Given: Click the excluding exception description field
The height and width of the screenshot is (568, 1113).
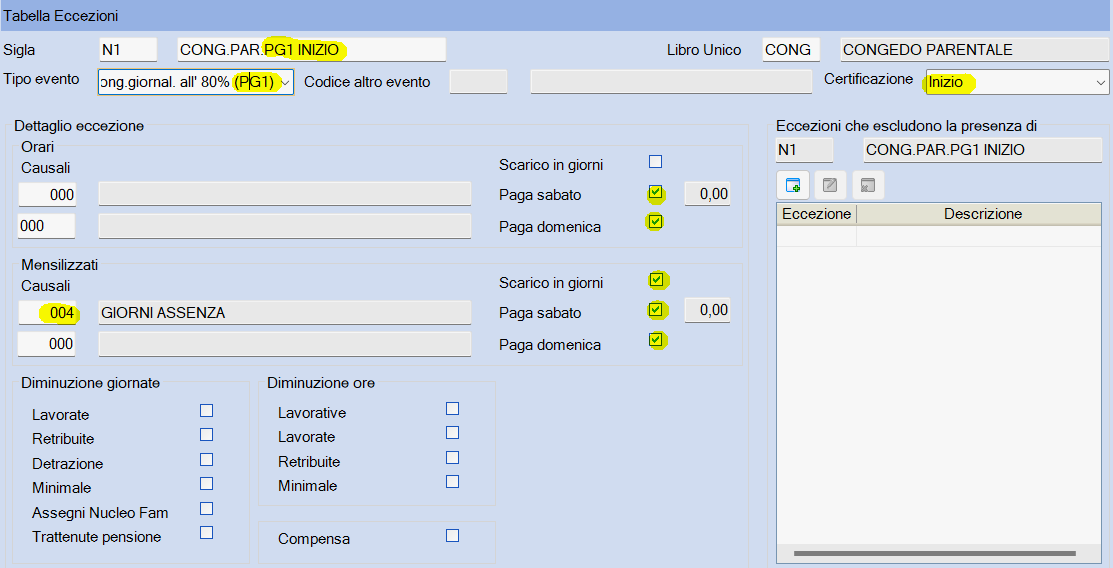Looking at the screenshot, I should pos(982,150).
